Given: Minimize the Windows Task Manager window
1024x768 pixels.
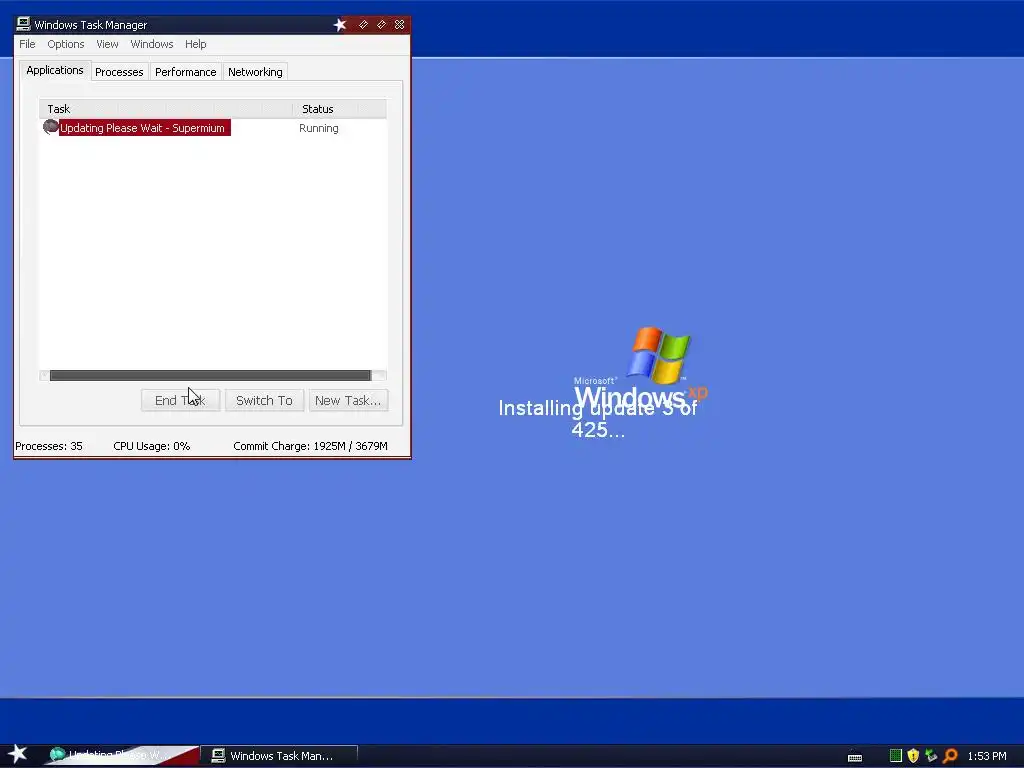Looking at the screenshot, I should click(x=363, y=25).
